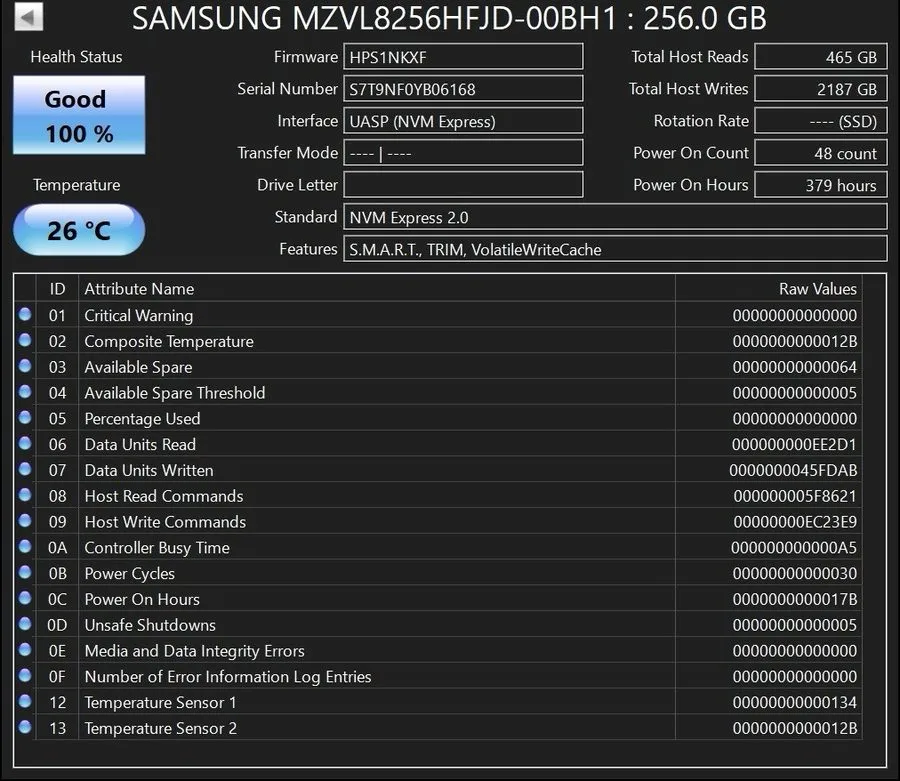Select the Available Spare Threshold attribute name
This screenshot has height=781, width=900.
click(x=175, y=393)
